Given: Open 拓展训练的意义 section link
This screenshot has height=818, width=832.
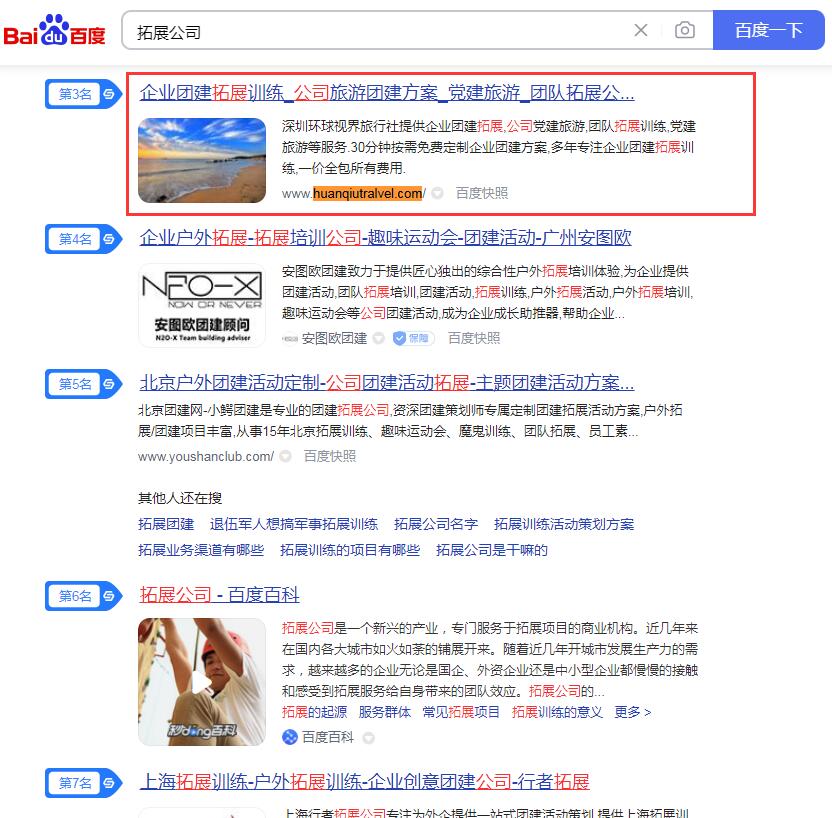Looking at the screenshot, I should (x=557, y=712).
